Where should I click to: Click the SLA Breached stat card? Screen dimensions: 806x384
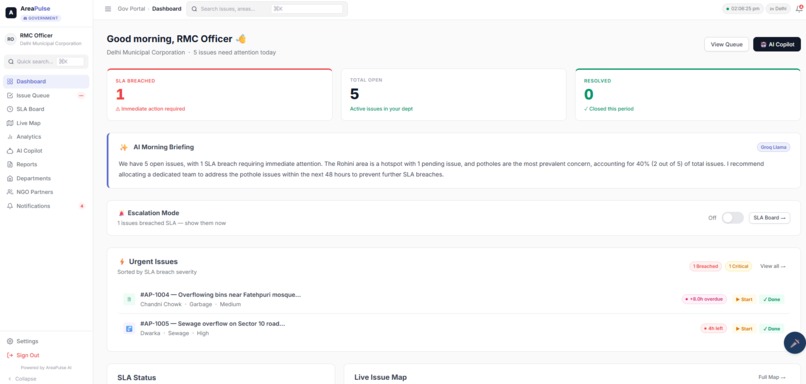click(x=219, y=95)
